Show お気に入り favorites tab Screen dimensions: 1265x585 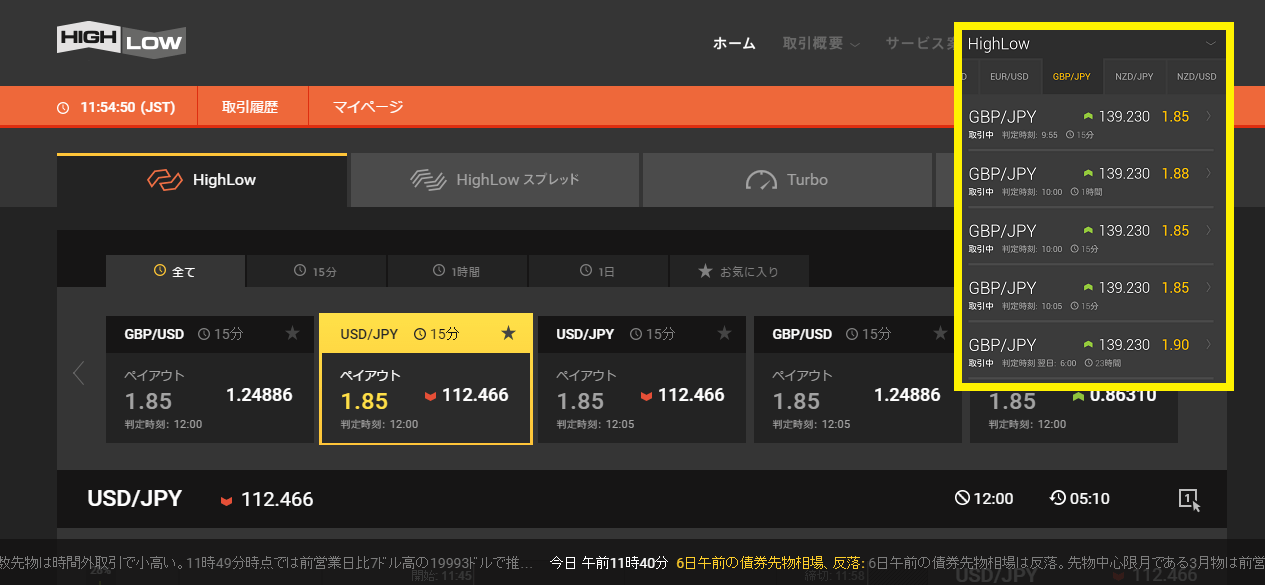tap(738, 271)
